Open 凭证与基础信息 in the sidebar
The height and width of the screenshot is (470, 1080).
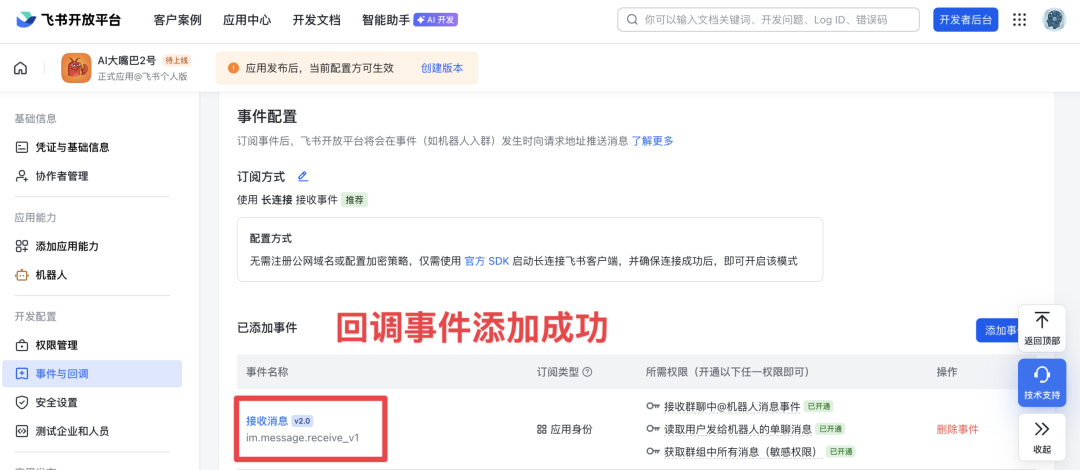tap(72, 147)
